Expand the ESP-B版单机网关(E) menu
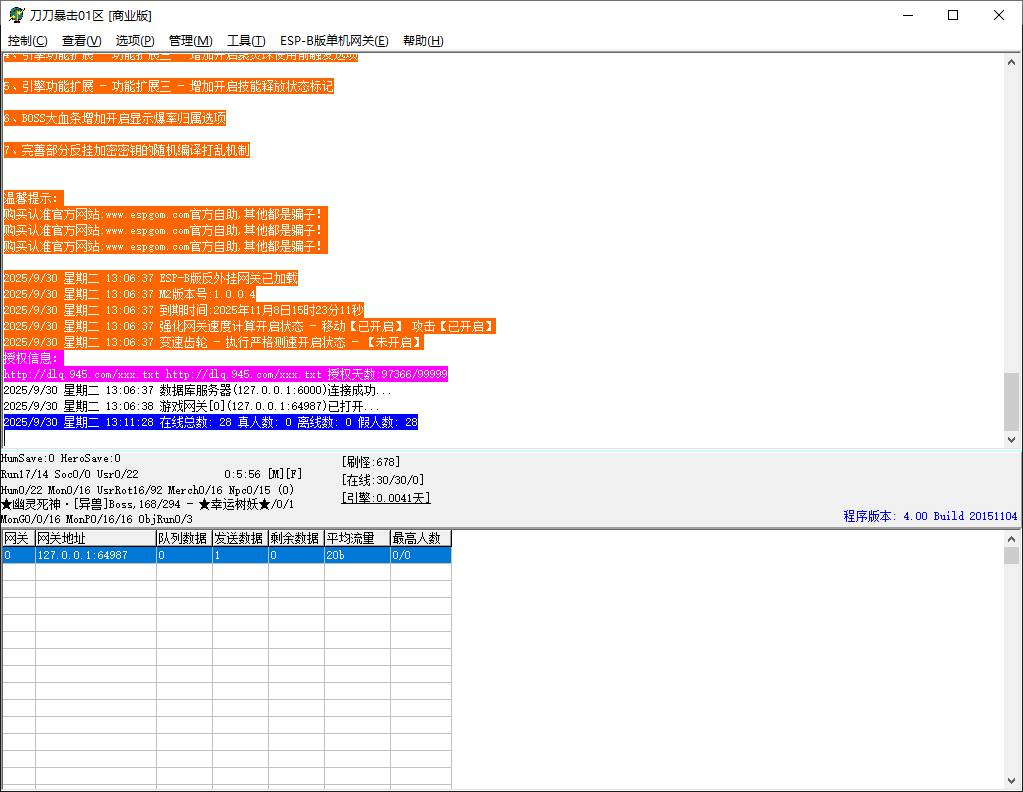The image size is (1023, 792). coord(333,41)
